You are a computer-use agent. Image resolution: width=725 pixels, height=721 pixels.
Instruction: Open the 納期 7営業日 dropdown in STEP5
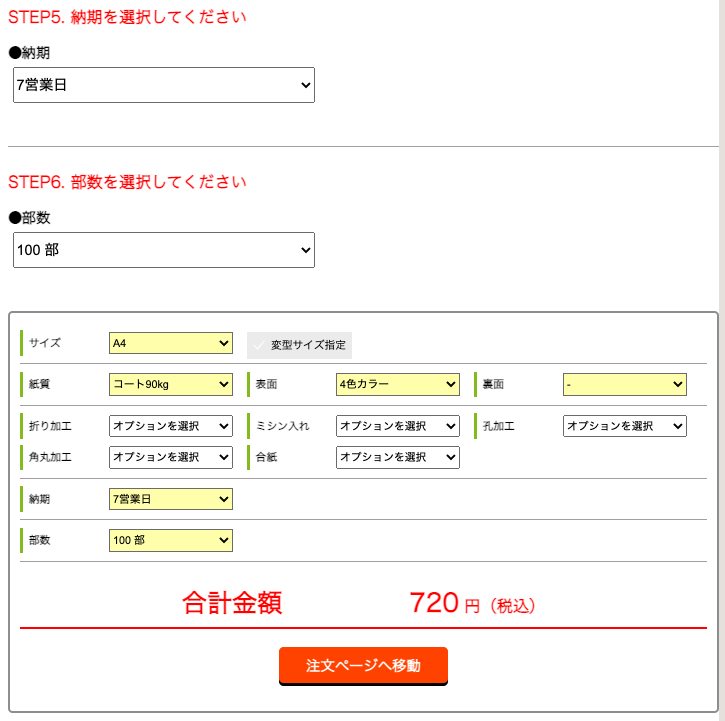click(164, 85)
